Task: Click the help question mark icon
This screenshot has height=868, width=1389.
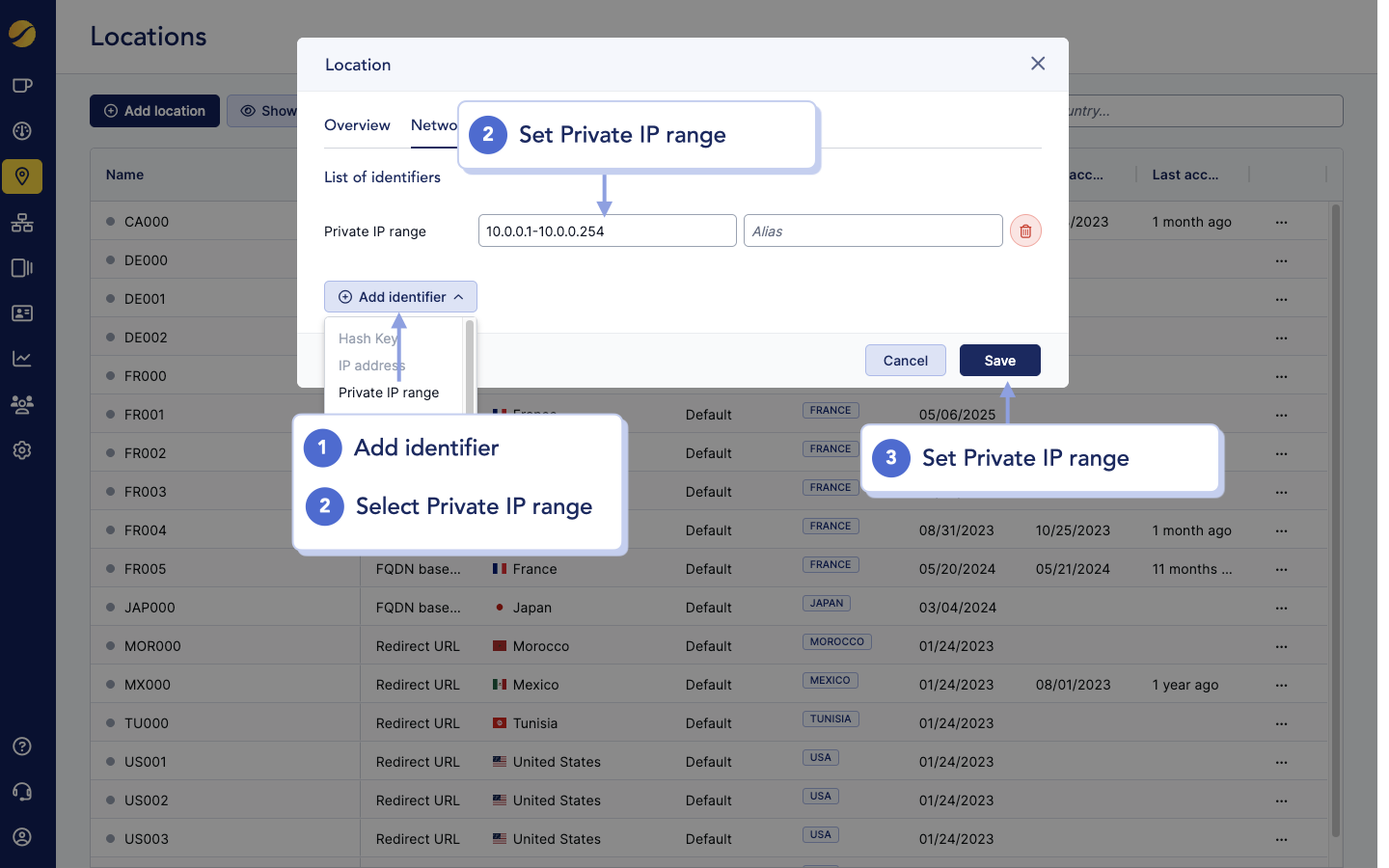Action: [x=22, y=746]
